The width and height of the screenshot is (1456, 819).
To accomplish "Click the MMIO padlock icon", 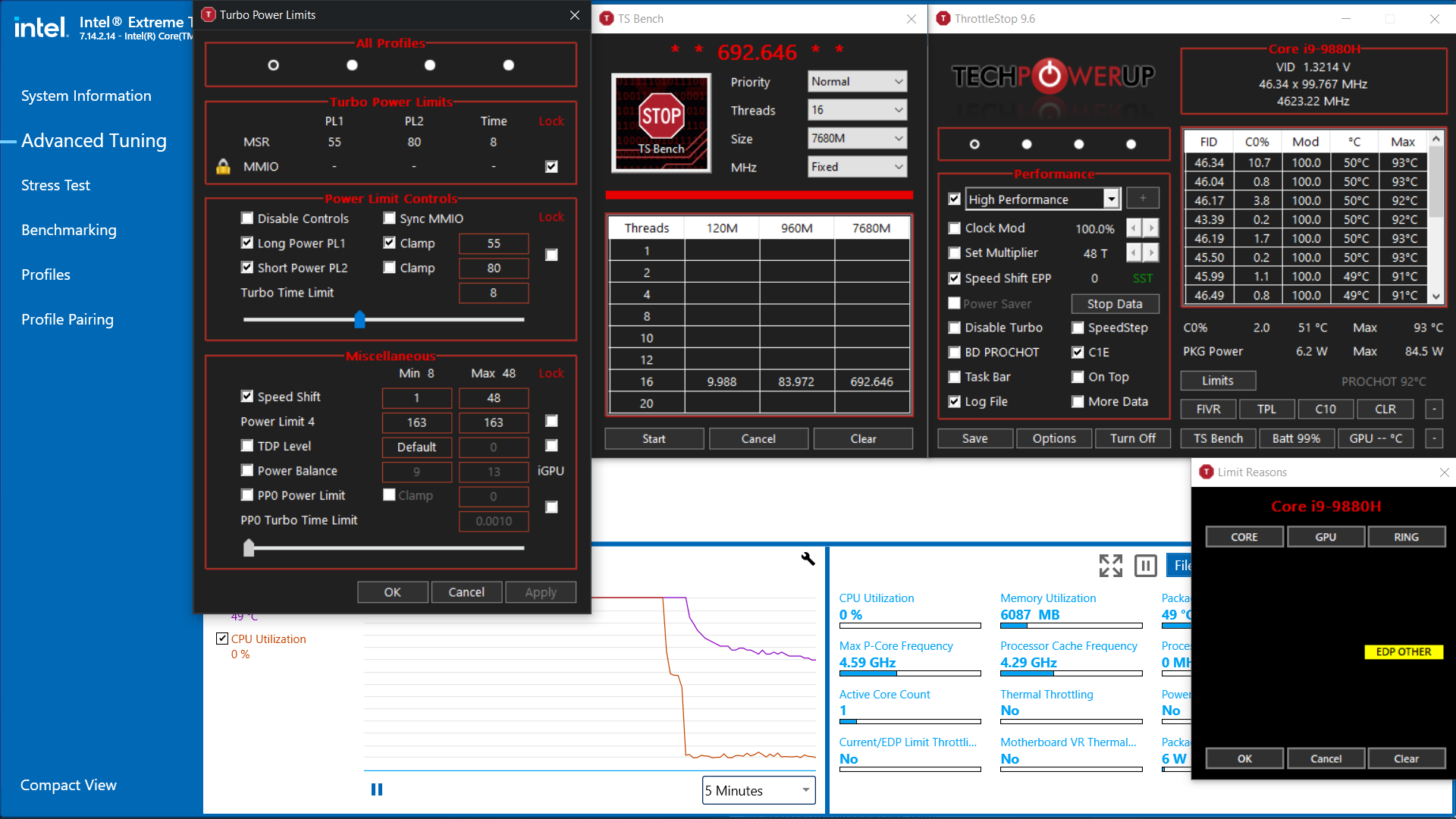I will coord(223,166).
